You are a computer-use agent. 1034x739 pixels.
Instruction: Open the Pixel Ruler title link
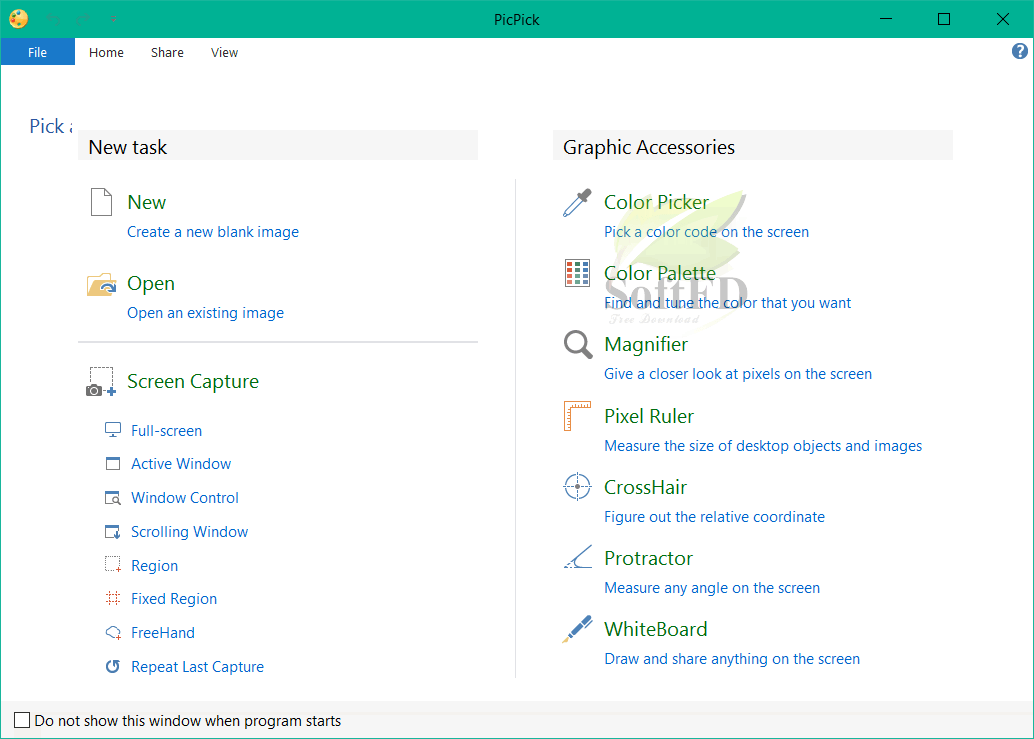tap(649, 416)
